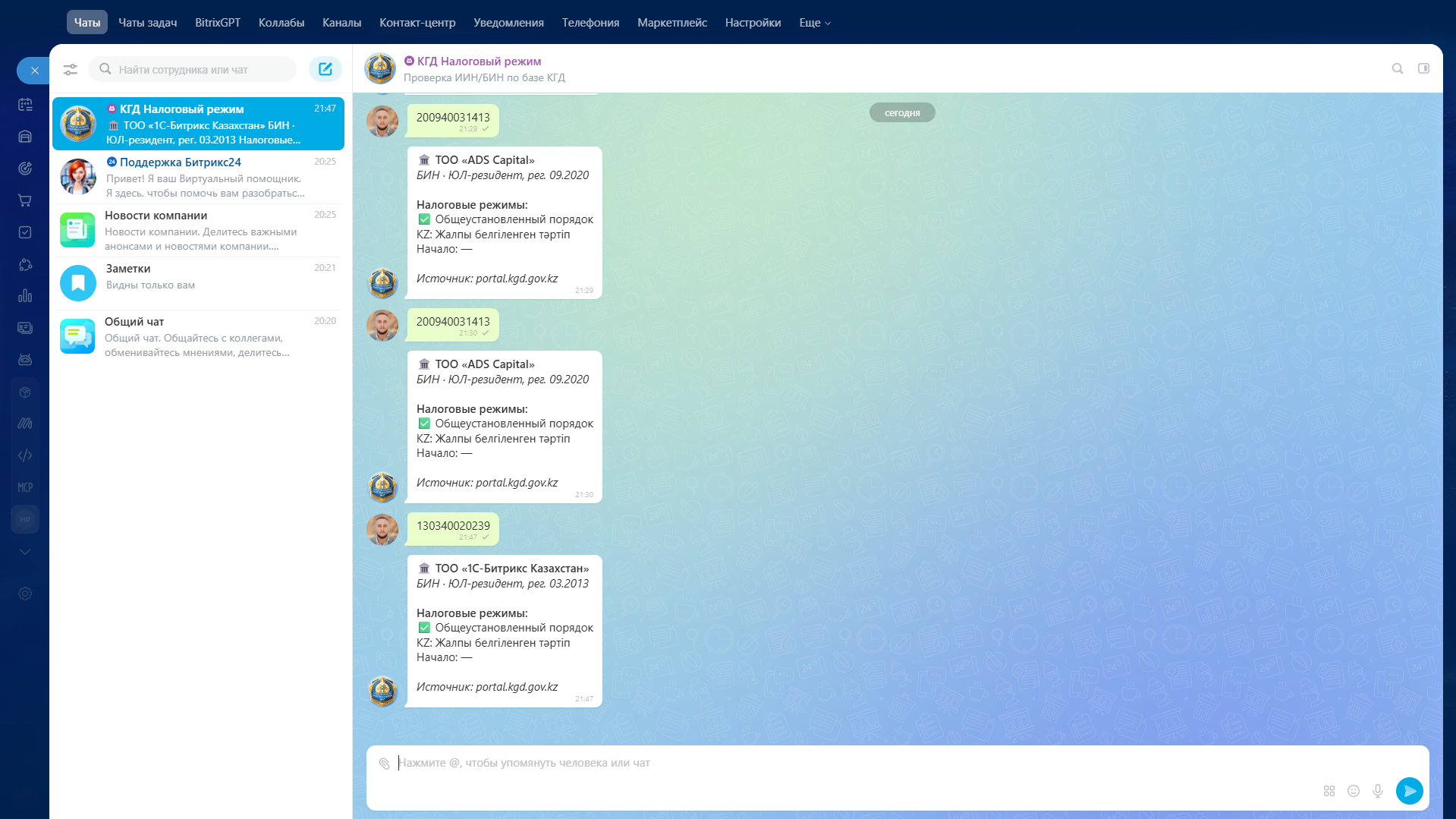Open the chat apps grid icon
The image size is (1456, 819).
(x=1329, y=791)
